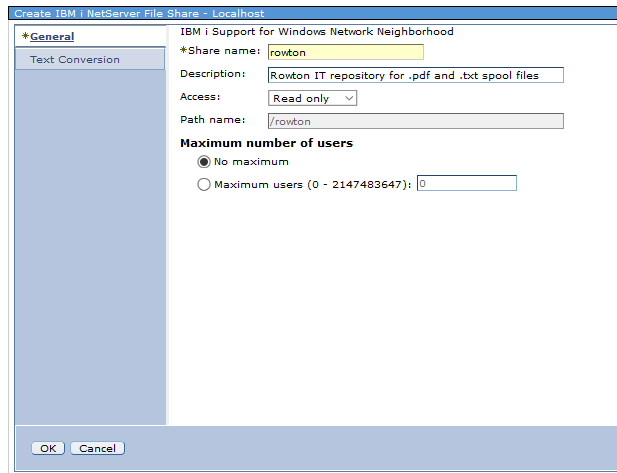Focus the Description text field
This screenshot has width=617, height=473.
(416, 75)
